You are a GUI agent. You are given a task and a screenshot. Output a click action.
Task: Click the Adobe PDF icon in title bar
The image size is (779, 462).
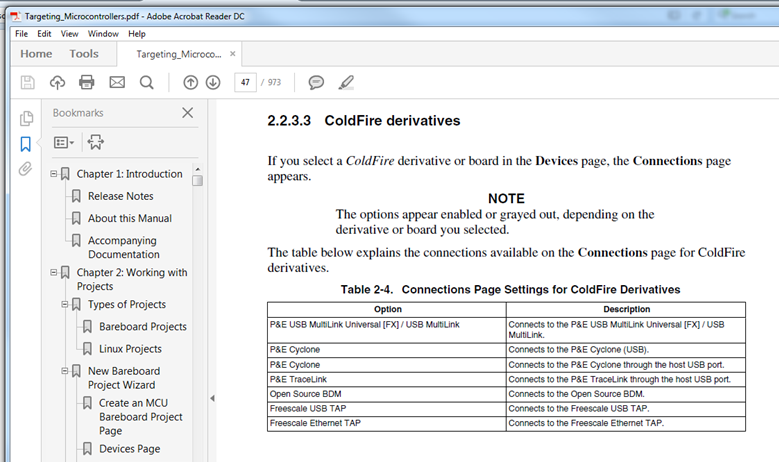[15, 16]
